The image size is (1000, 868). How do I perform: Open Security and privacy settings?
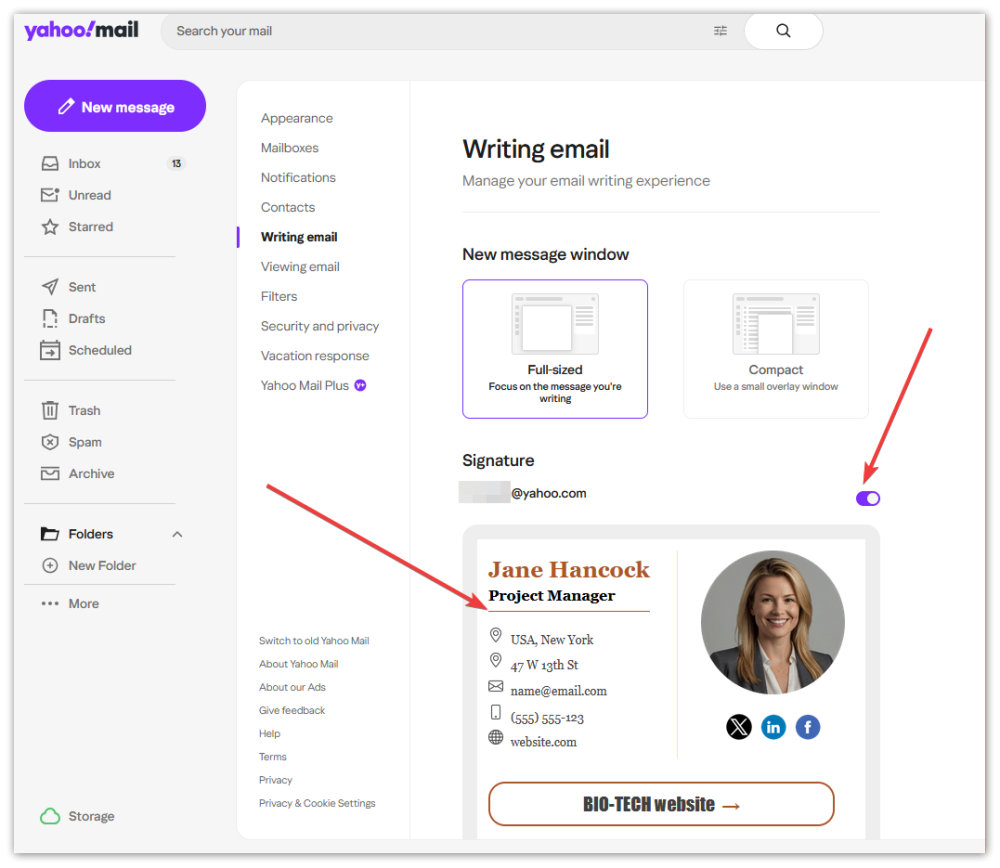pyautogui.click(x=320, y=326)
